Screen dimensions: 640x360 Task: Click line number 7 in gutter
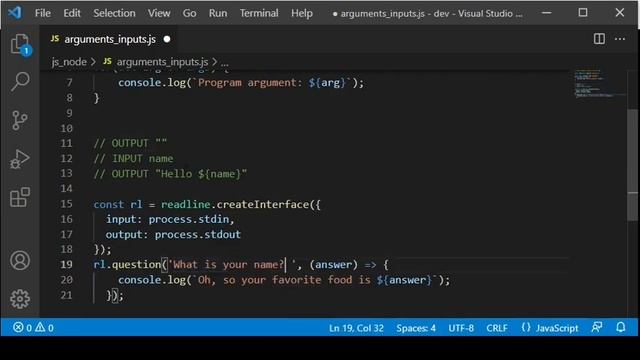coord(69,83)
